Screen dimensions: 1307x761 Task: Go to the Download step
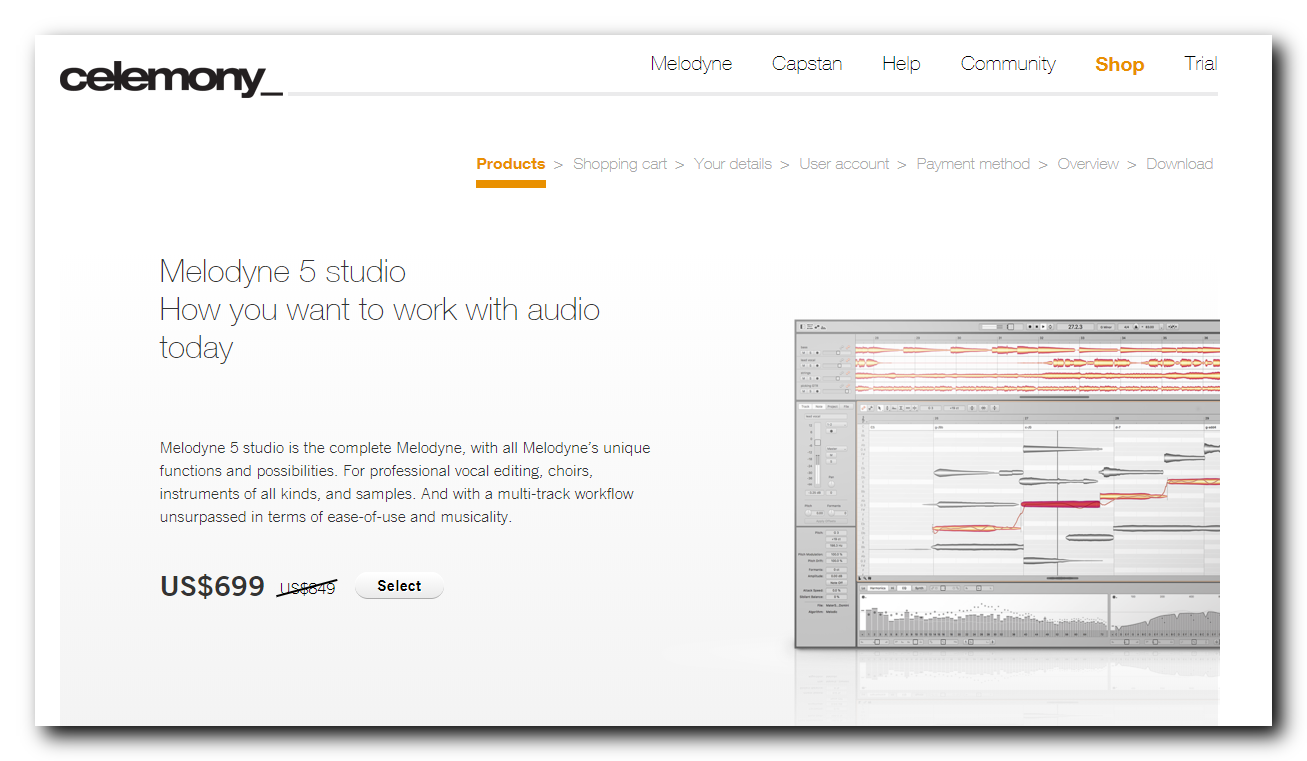pos(1179,164)
